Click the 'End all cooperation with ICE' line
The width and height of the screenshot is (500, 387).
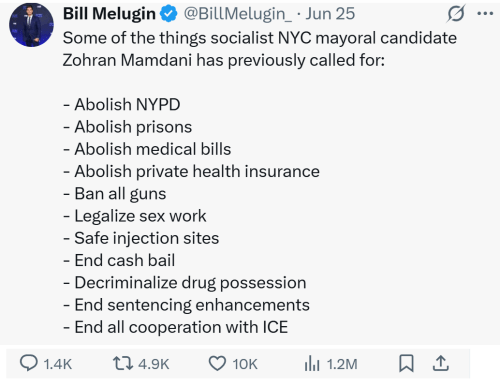176,327
